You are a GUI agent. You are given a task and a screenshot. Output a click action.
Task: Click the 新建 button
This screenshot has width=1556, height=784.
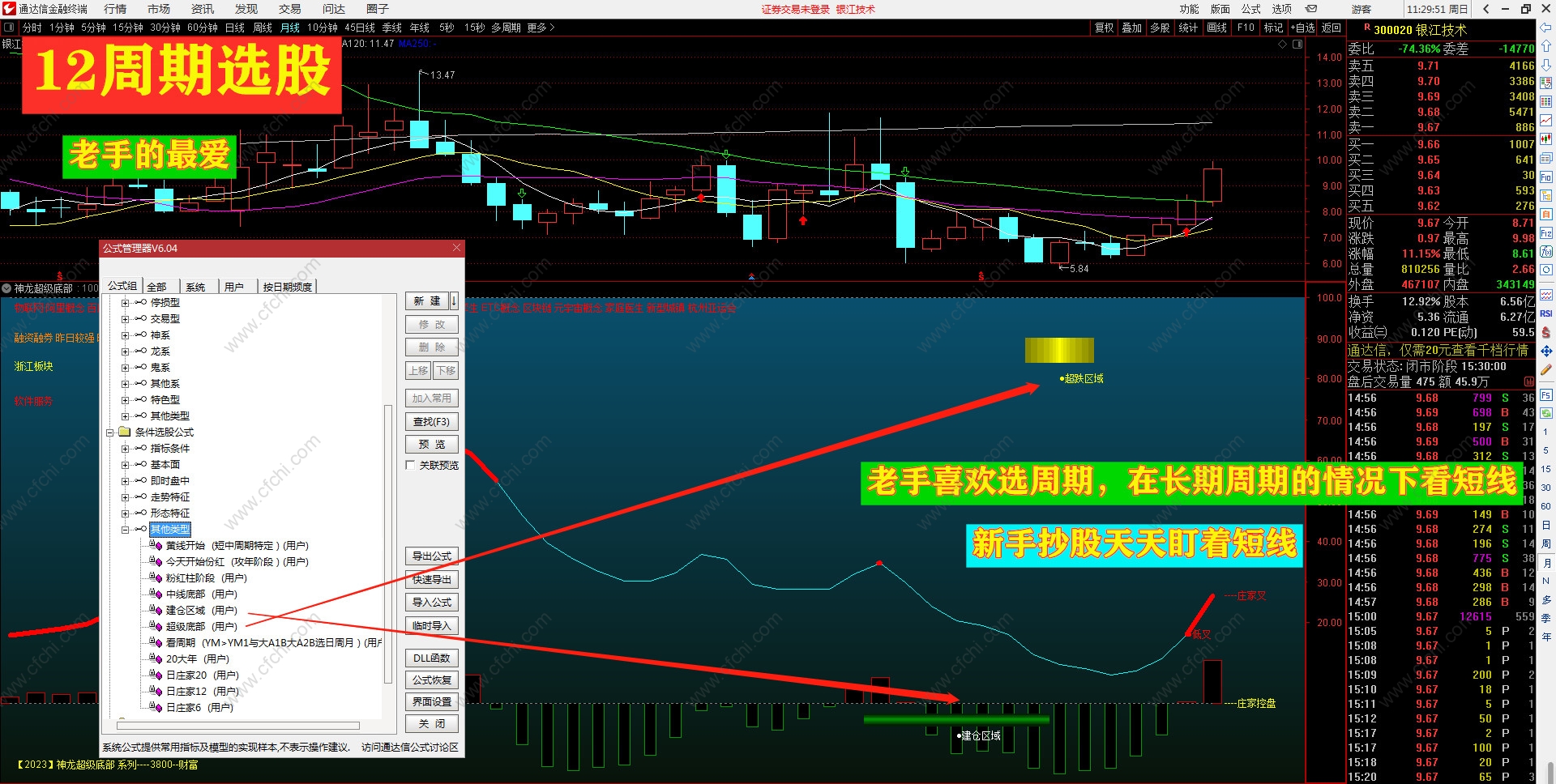[x=427, y=301]
